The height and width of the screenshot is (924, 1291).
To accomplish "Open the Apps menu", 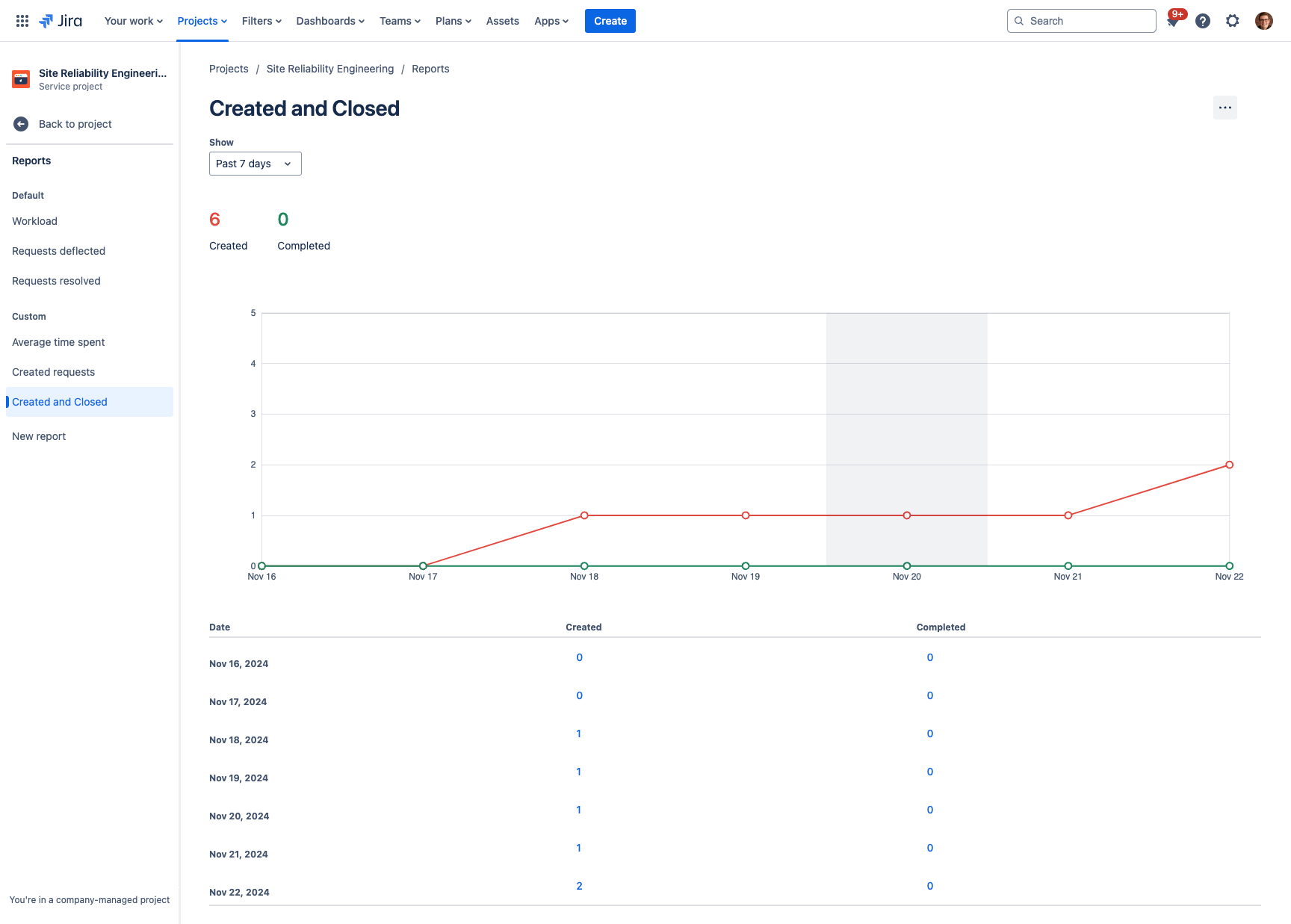I will tap(551, 21).
